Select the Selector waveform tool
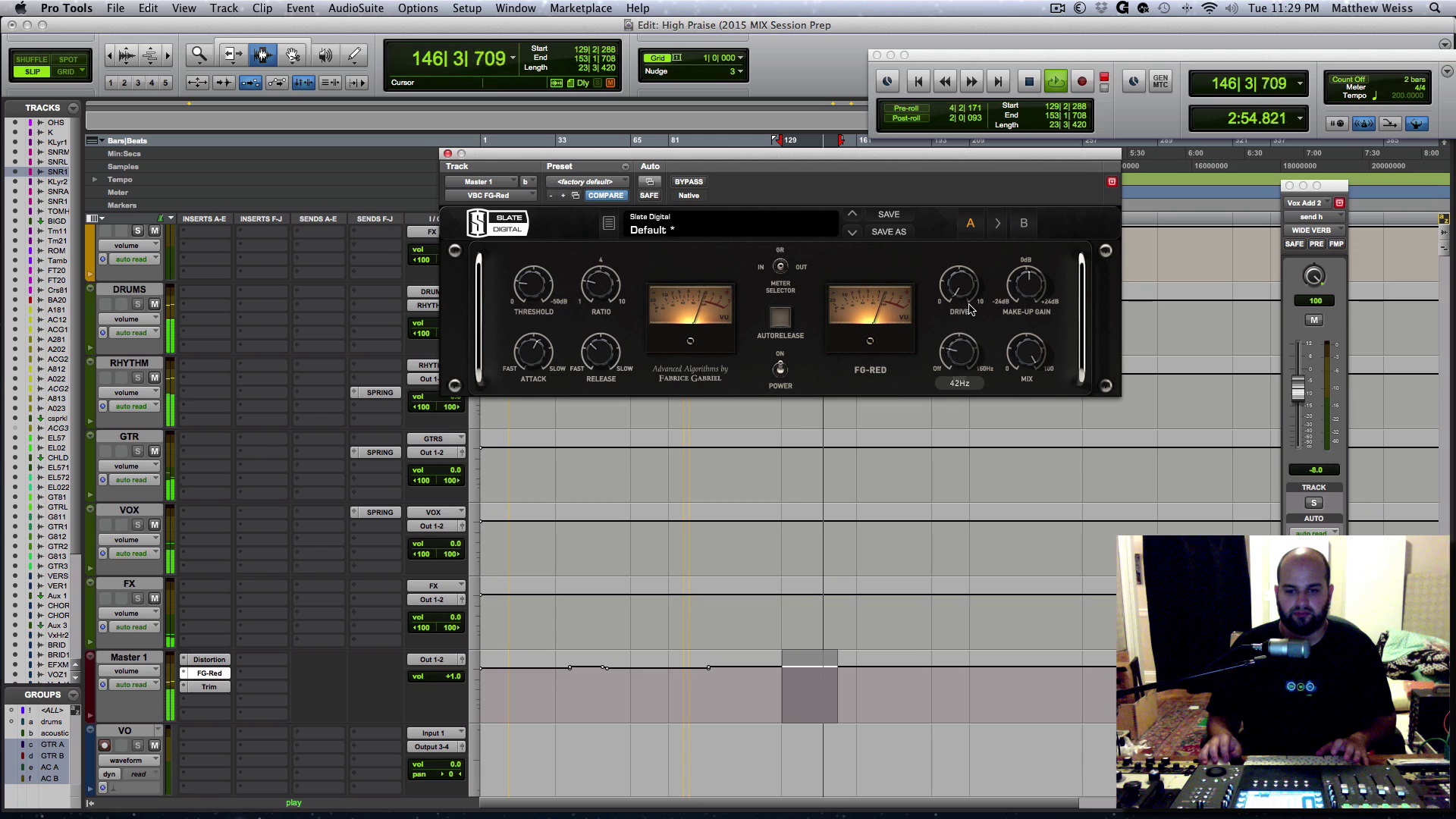Viewport: 1456px width, 819px height. (262, 55)
